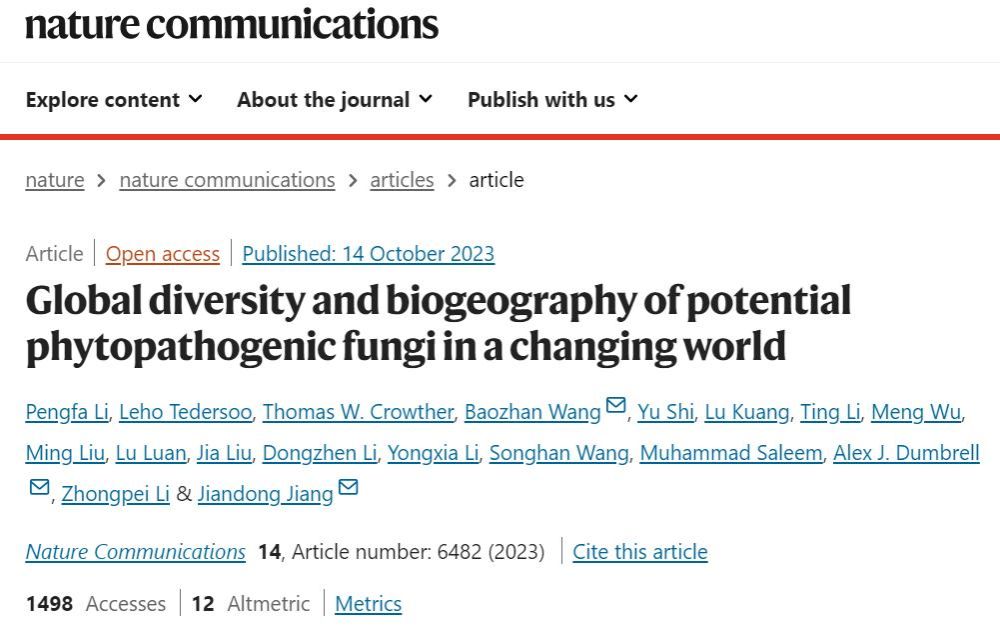Click italic Nature Communications journal link
Viewport: 1000px width, 628px height.
tap(136, 552)
